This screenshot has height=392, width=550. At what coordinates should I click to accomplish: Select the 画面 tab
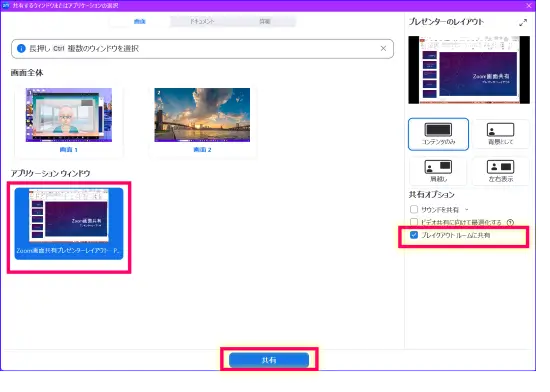point(140,21)
